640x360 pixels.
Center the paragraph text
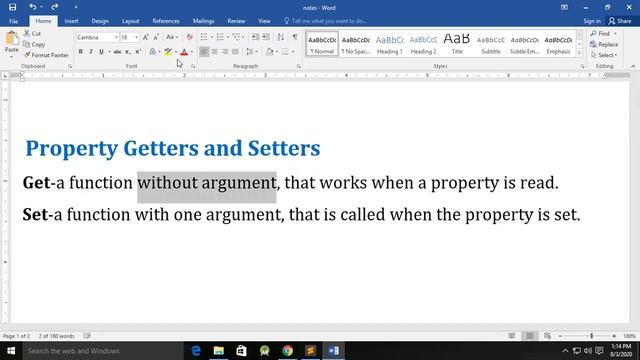[x=214, y=52]
